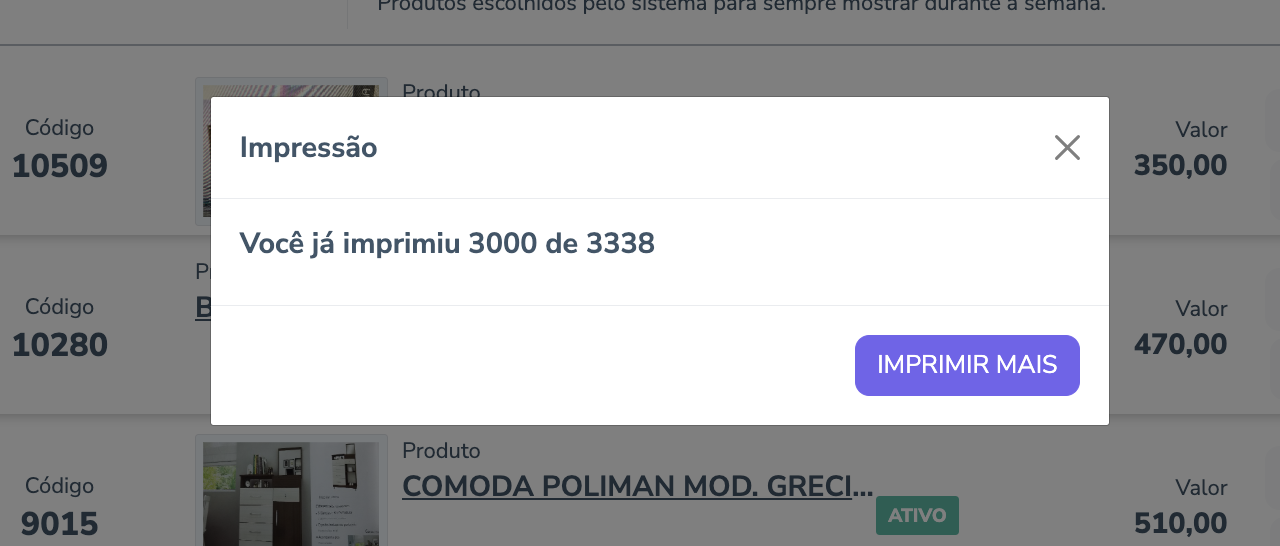Click the 'Você já imprimiu 3000 de 3338' message

click(x=447, y=244)
